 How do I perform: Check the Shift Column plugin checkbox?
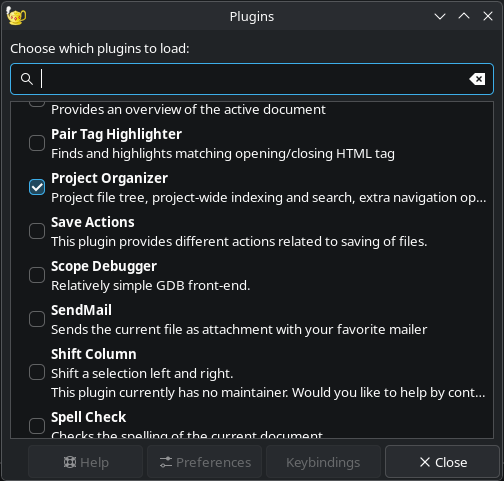[x=37, y=372]
